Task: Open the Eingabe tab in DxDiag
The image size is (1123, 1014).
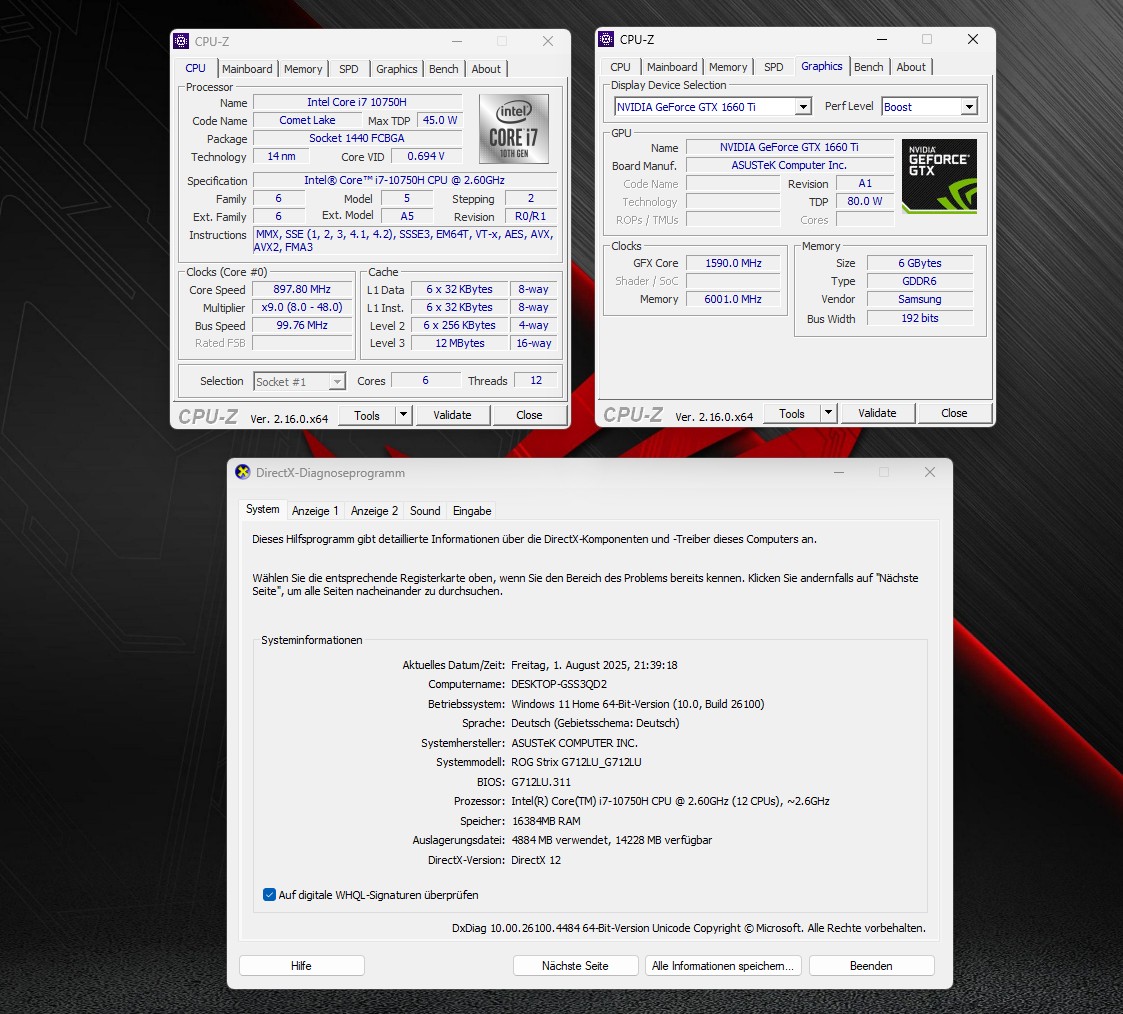Action: pos(472,511)
